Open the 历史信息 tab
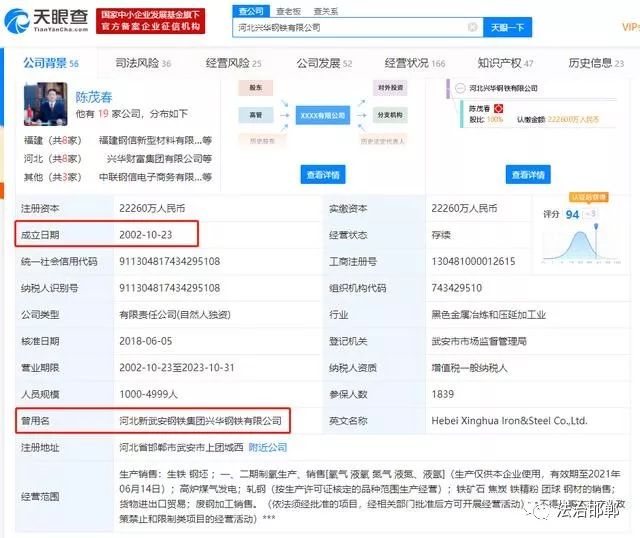The height and width of the screenshot is (538, 640). click(596, 63)
